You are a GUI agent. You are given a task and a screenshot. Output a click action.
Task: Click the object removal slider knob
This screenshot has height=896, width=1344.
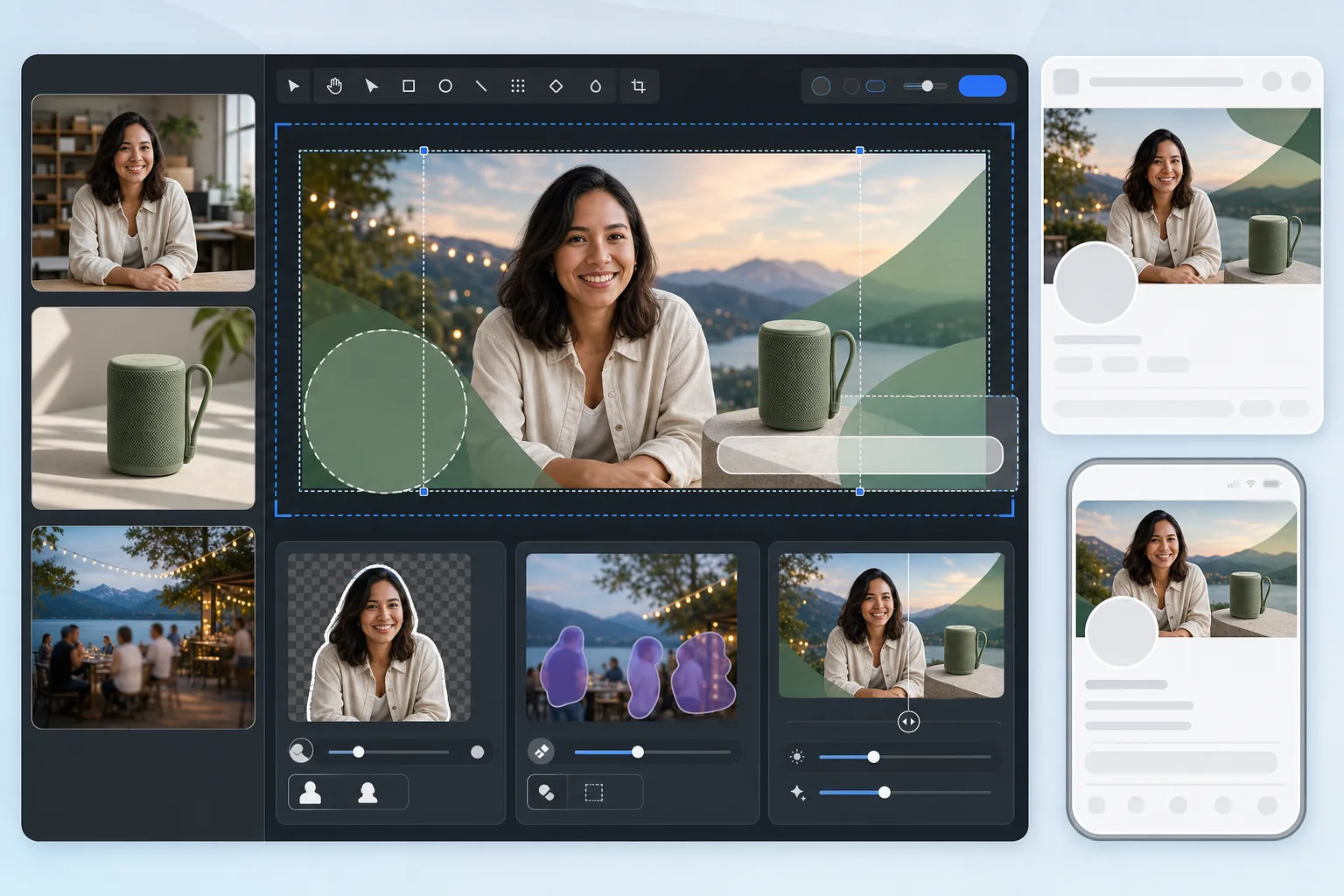(x=638, y=752)
